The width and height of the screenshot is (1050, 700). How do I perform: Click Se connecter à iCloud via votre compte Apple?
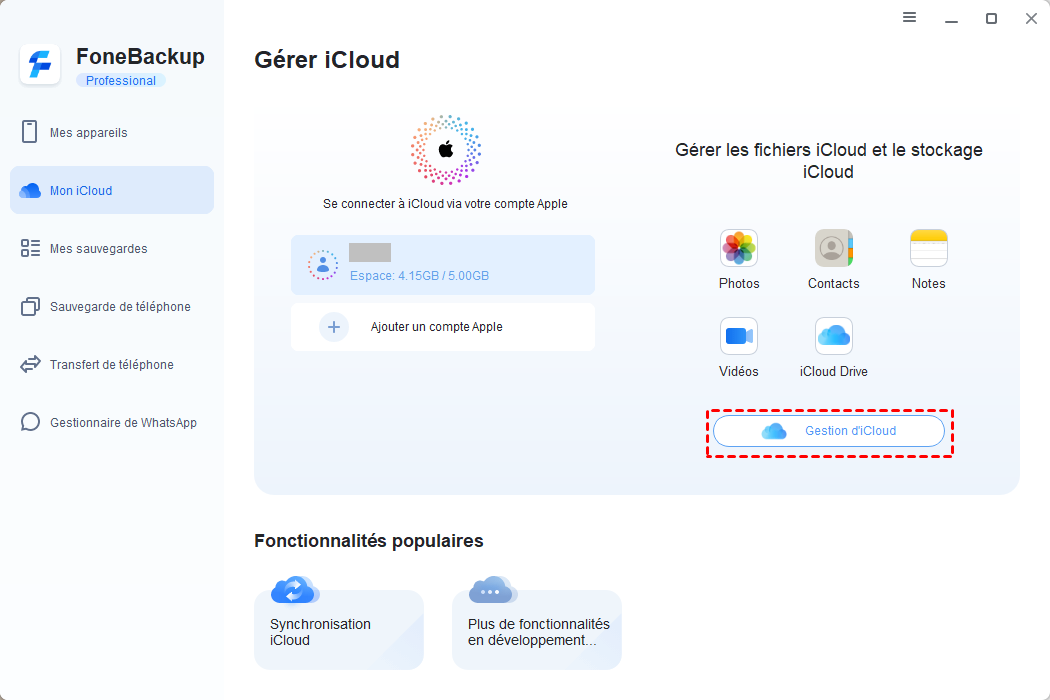pos(445,204)
